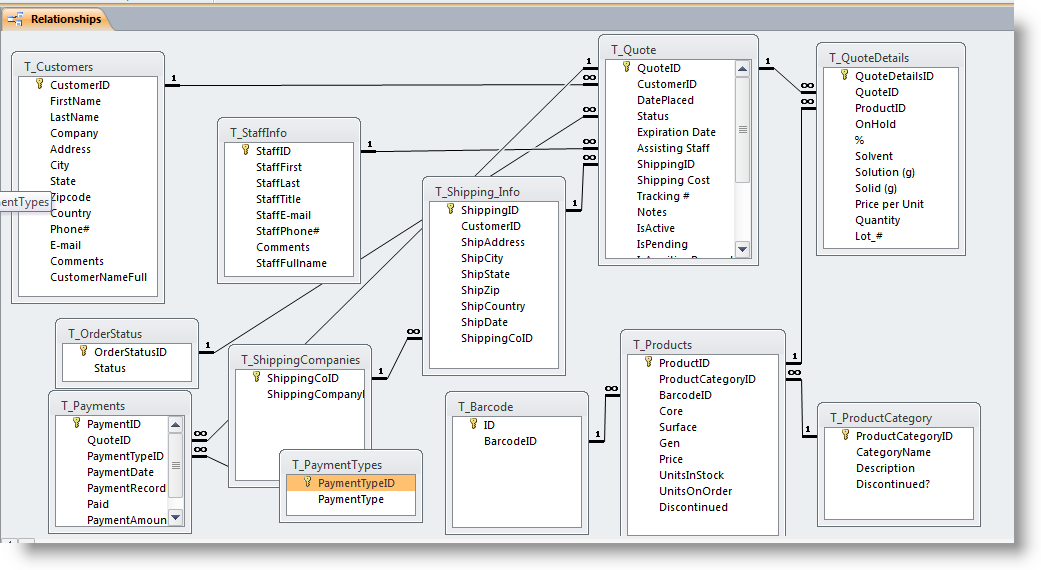
Task: Click the ShippingID key icon in T_Shipping_Info
Action: tap(450, 210)
